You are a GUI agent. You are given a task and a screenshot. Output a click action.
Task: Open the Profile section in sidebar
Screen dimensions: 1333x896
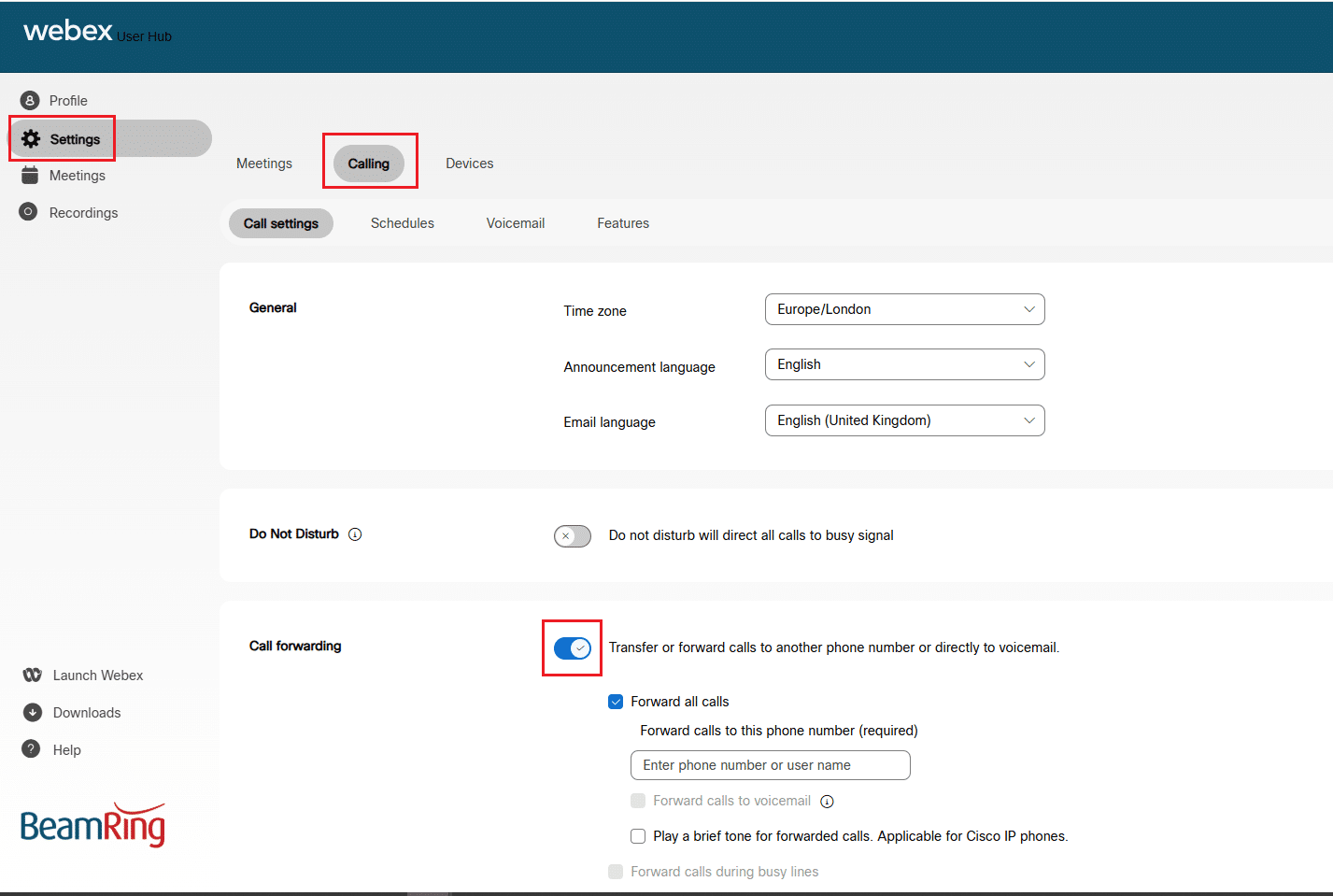pos(69,100)
